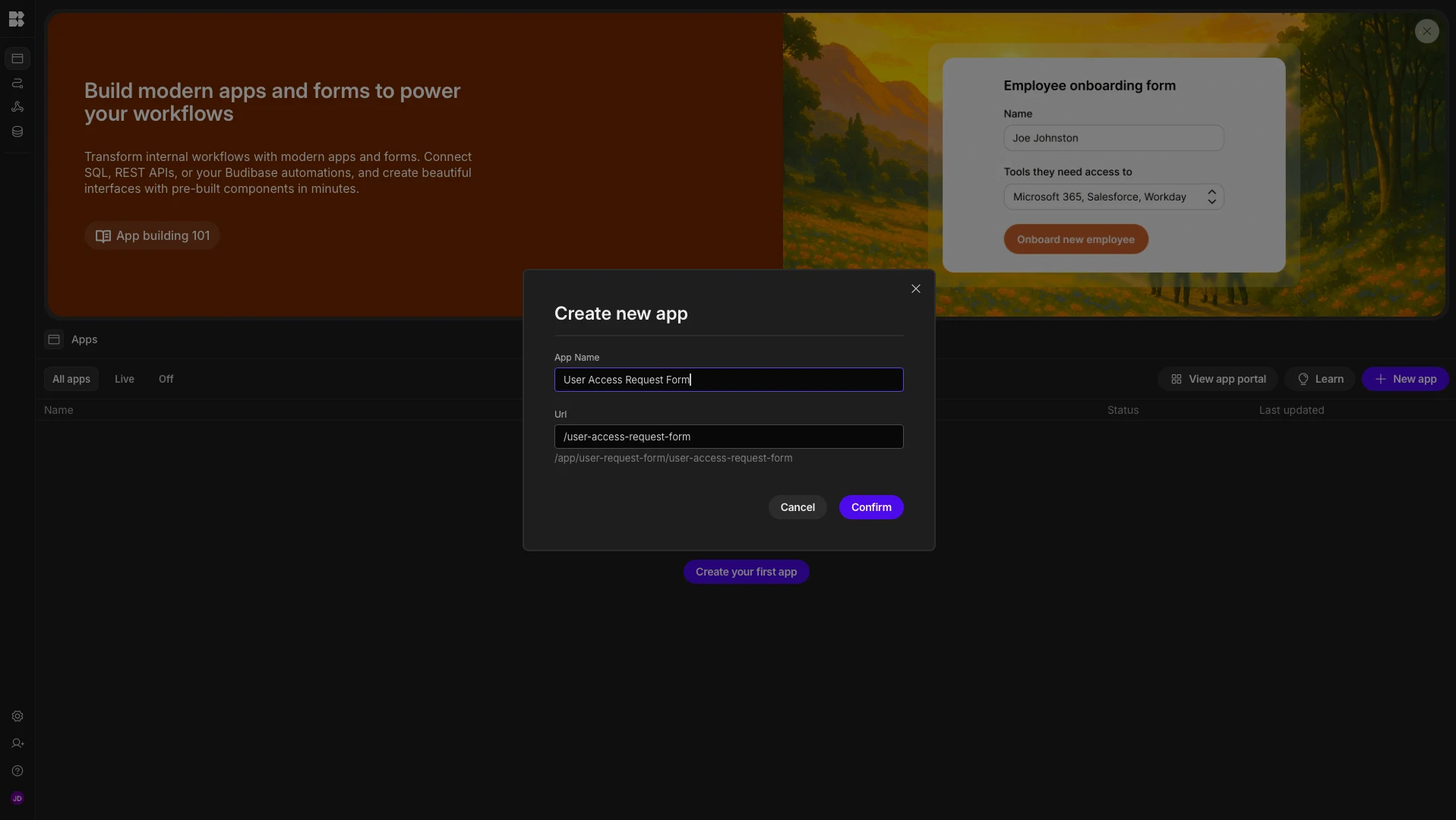The image size is (1456, 820).
Task: Click the invite user icon in sidebar
Action: 17,743
